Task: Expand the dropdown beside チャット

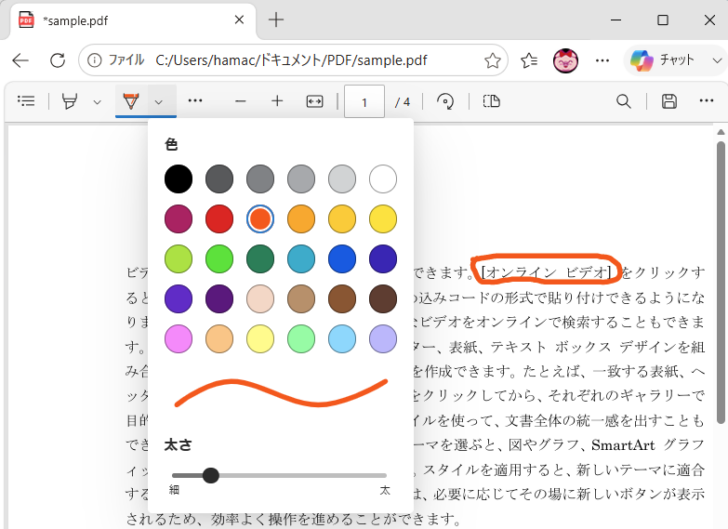Action: pos(717,60)
